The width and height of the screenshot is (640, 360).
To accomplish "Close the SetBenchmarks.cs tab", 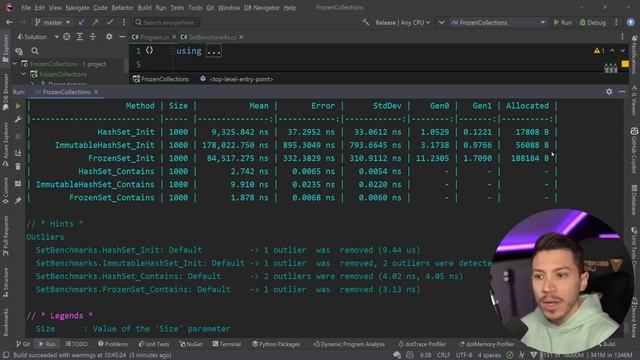I will pyautogui.click(x=241, y=37).
